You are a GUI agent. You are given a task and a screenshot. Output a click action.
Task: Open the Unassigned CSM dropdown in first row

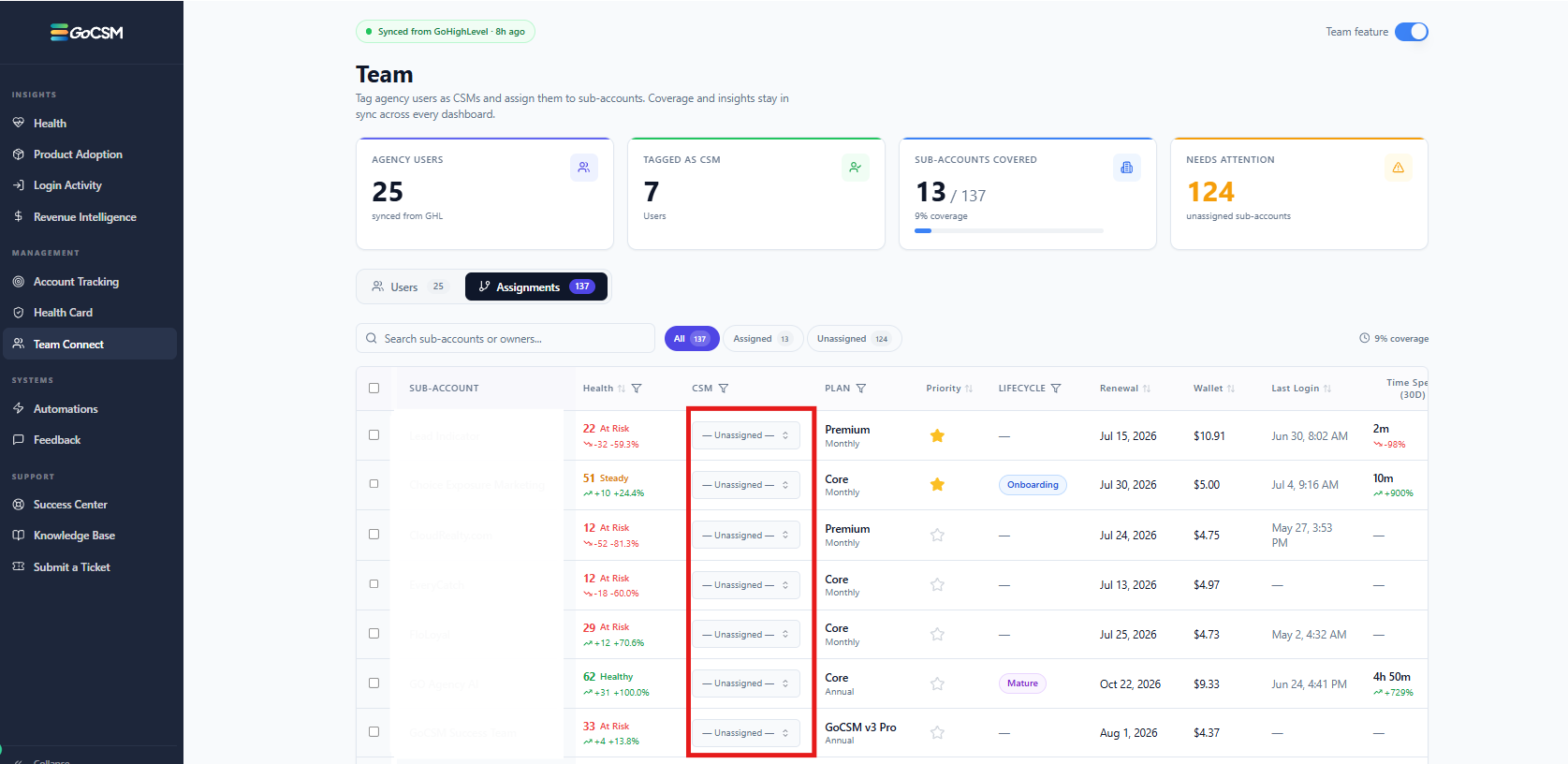[x=746, y=435]
